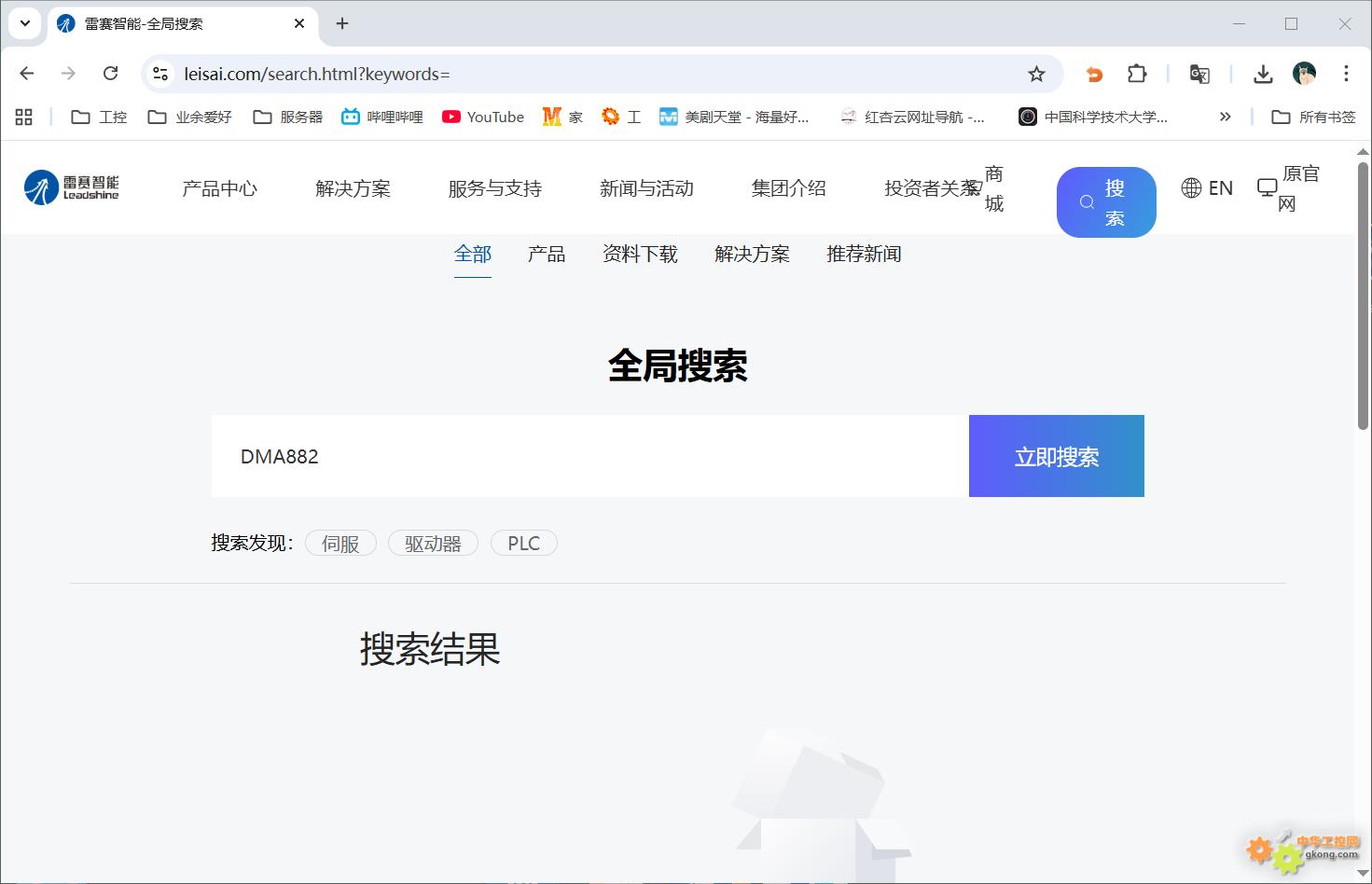Open the YouTube bookmark
The height and width of the screenshot is (884, 1372).
(x=483, y=117)
